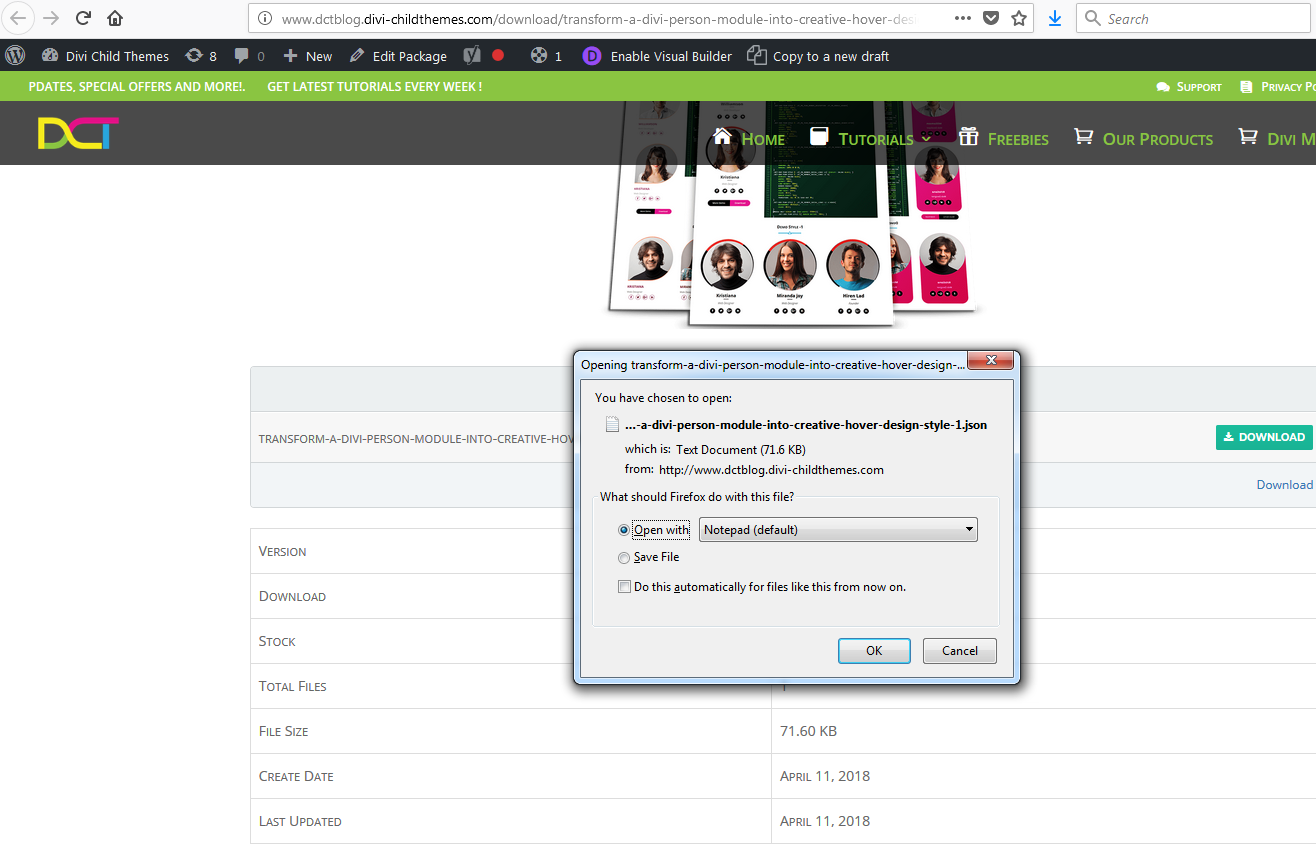The height and width of the screenshot is (865, 1316).
Task: Reload the page with refresh icon
Action: pyautogui.click(x=84, y=18)
